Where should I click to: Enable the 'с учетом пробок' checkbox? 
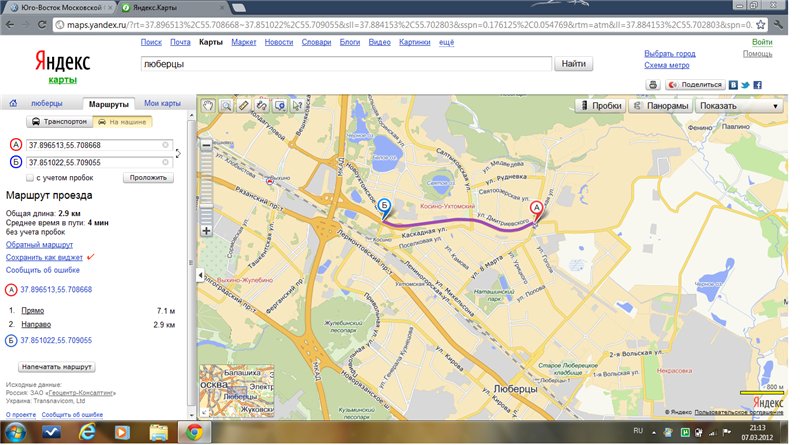(31, 177)
